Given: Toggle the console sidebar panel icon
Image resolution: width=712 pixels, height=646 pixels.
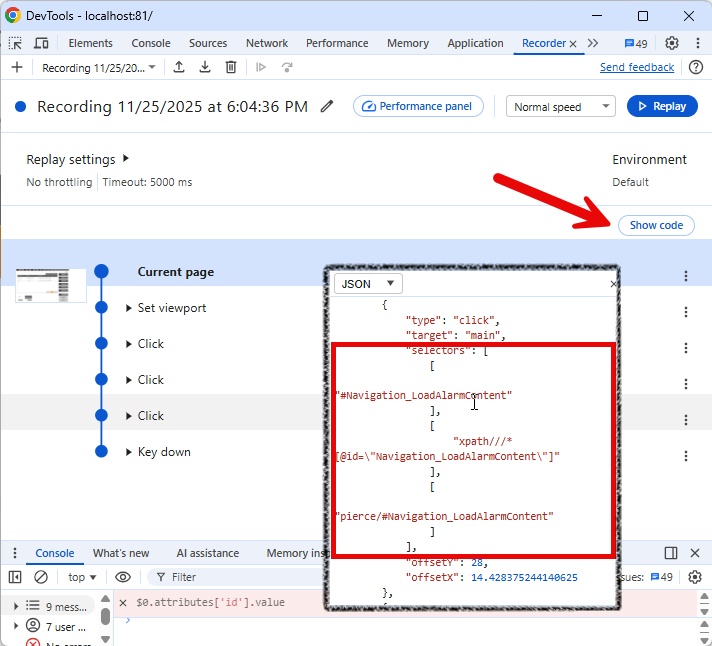Looking at the screenshot, I should 15,577.
